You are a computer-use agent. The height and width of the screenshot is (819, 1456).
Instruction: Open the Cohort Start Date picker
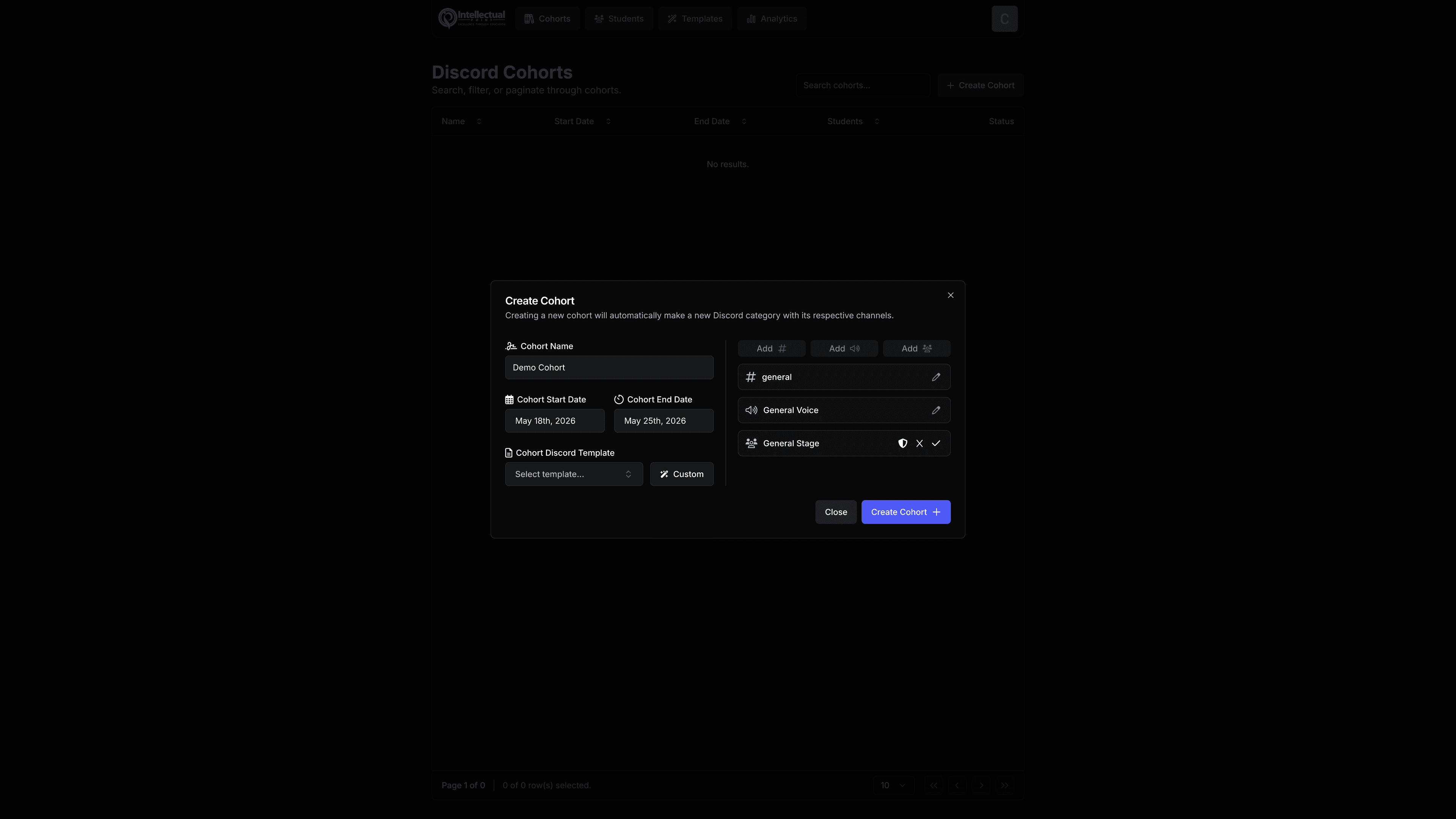point(554,421)
